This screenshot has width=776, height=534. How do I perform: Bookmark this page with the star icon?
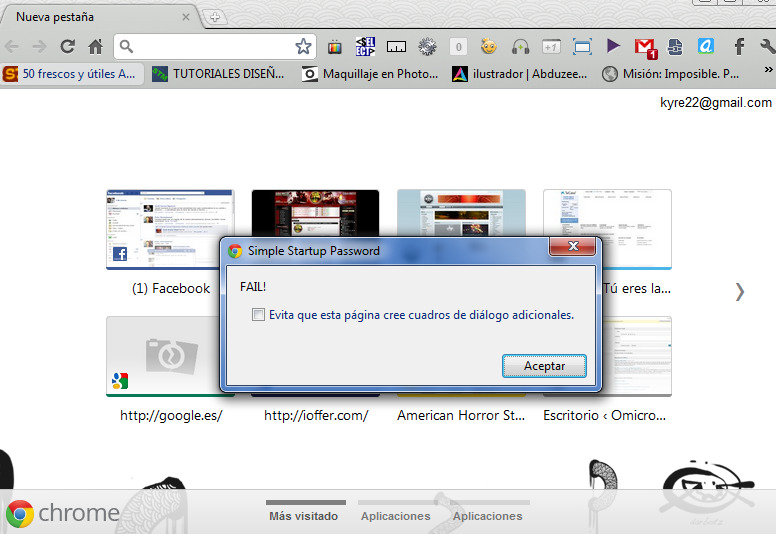(303, 47)
